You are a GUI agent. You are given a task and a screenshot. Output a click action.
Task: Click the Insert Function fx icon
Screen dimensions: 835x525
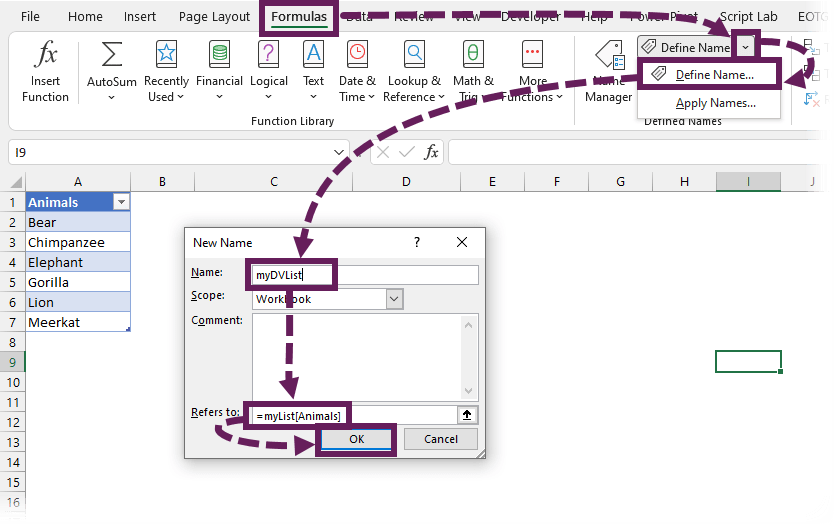click(x=45, y=55)
